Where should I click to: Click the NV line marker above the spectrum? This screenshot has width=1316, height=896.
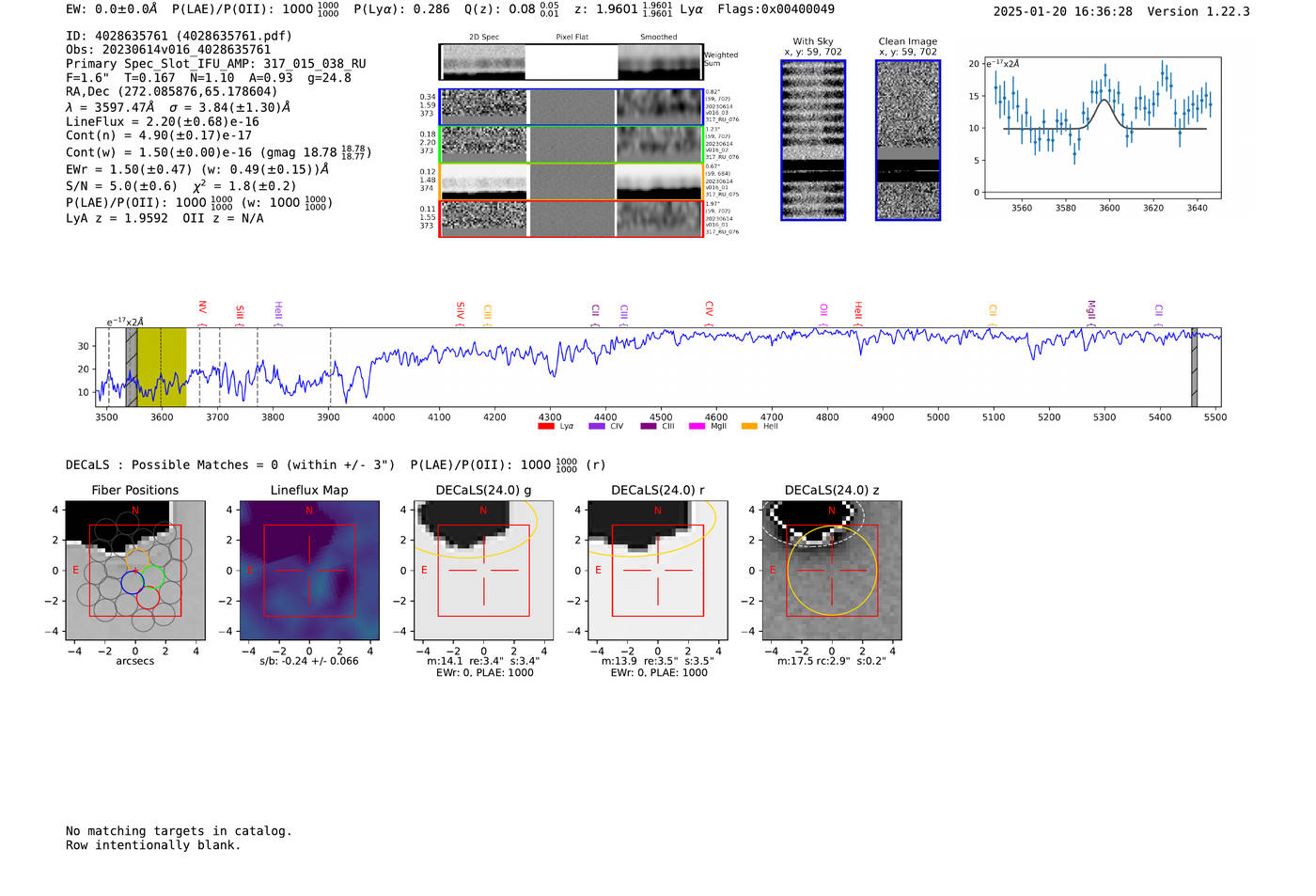point(202,312)
